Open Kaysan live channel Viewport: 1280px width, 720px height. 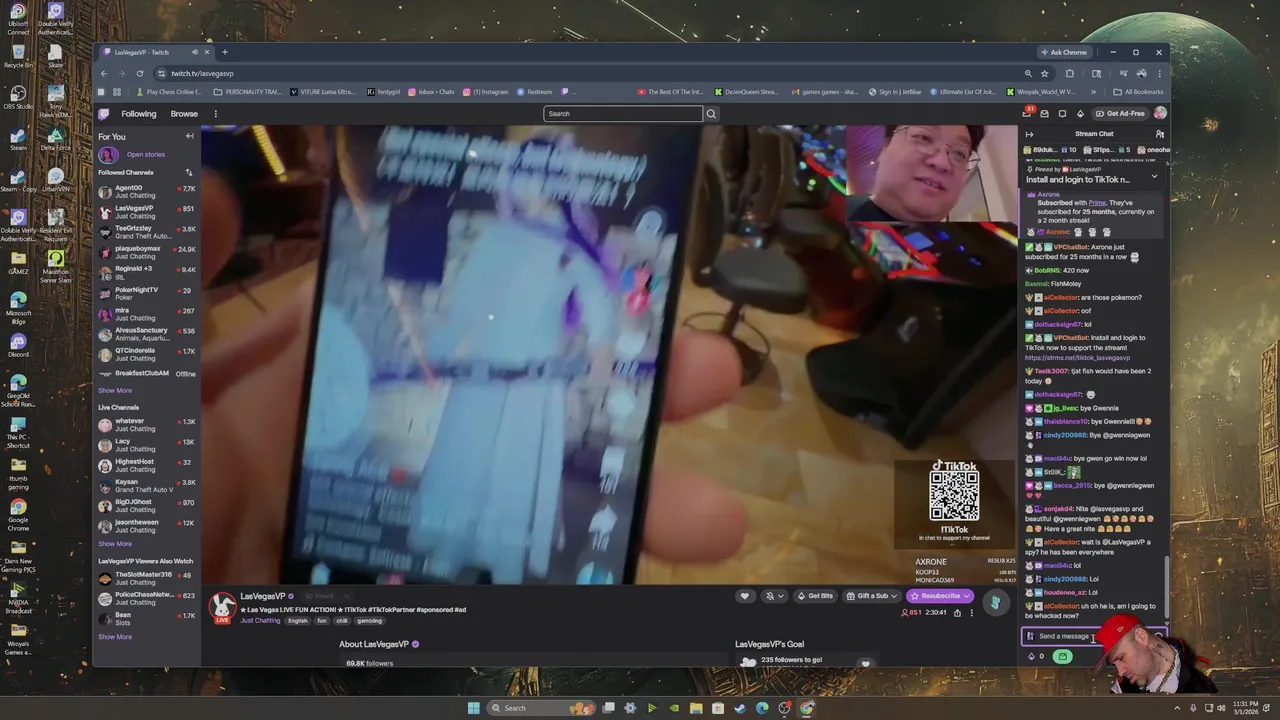[146, 485]
